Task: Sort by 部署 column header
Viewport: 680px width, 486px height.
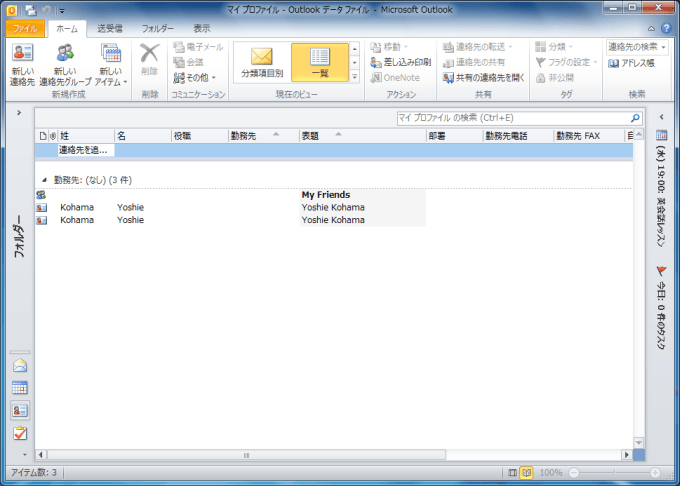Action: pyautogui.click(x=454, y=136)
